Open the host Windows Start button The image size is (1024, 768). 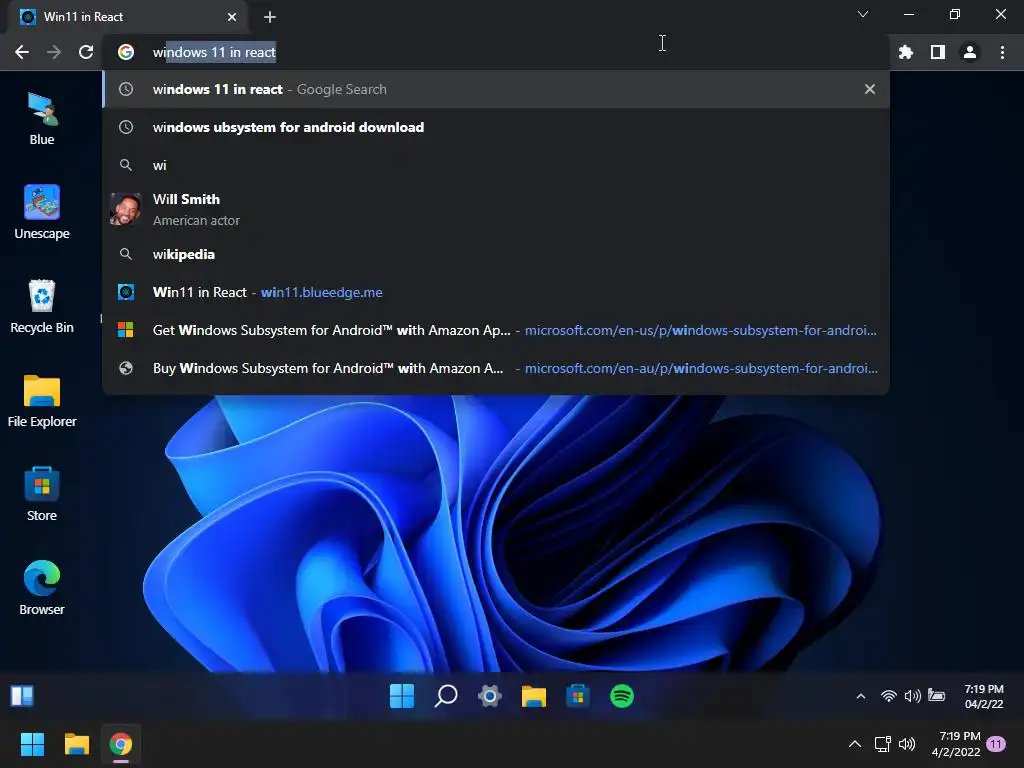(32, 744)
